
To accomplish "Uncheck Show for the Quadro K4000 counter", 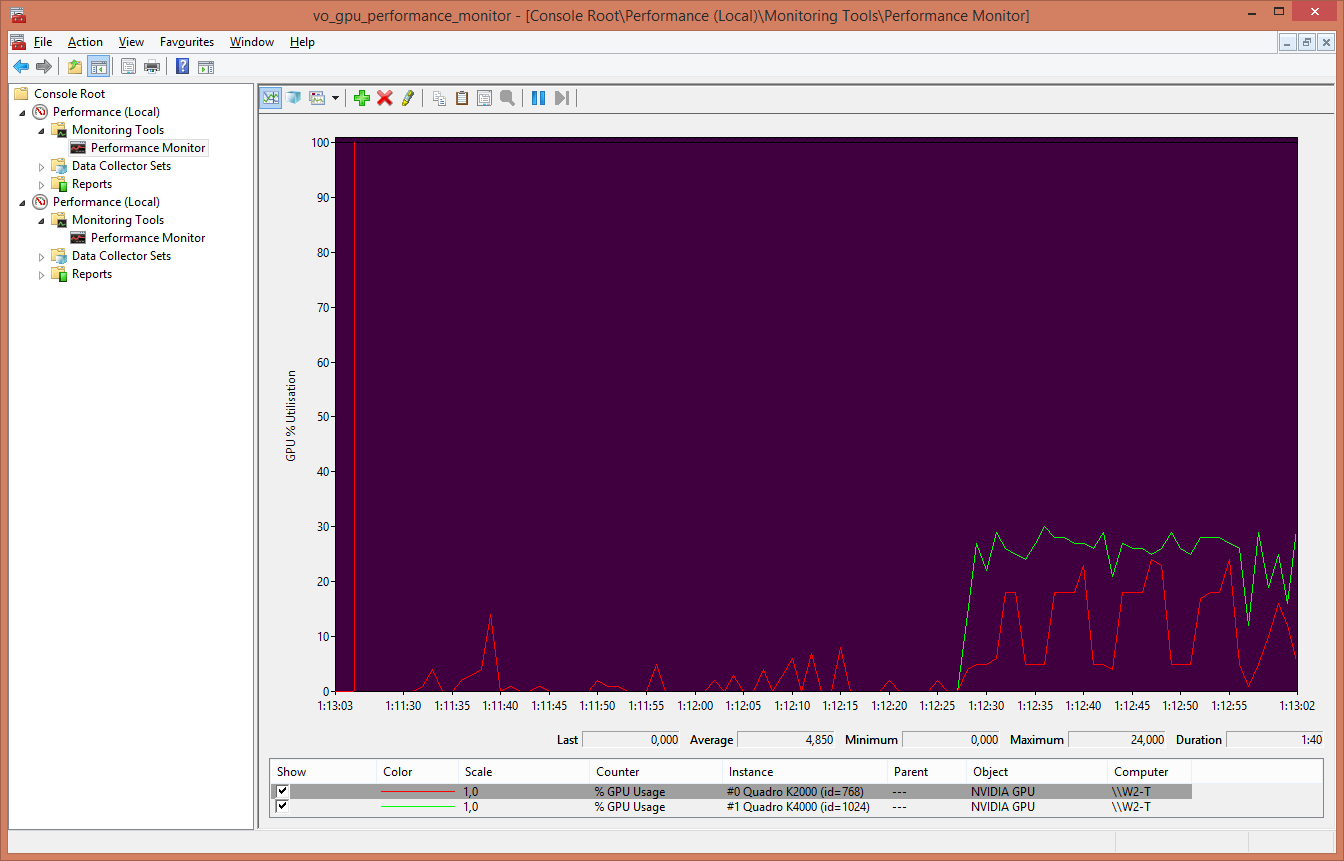I will pos(283,806).
